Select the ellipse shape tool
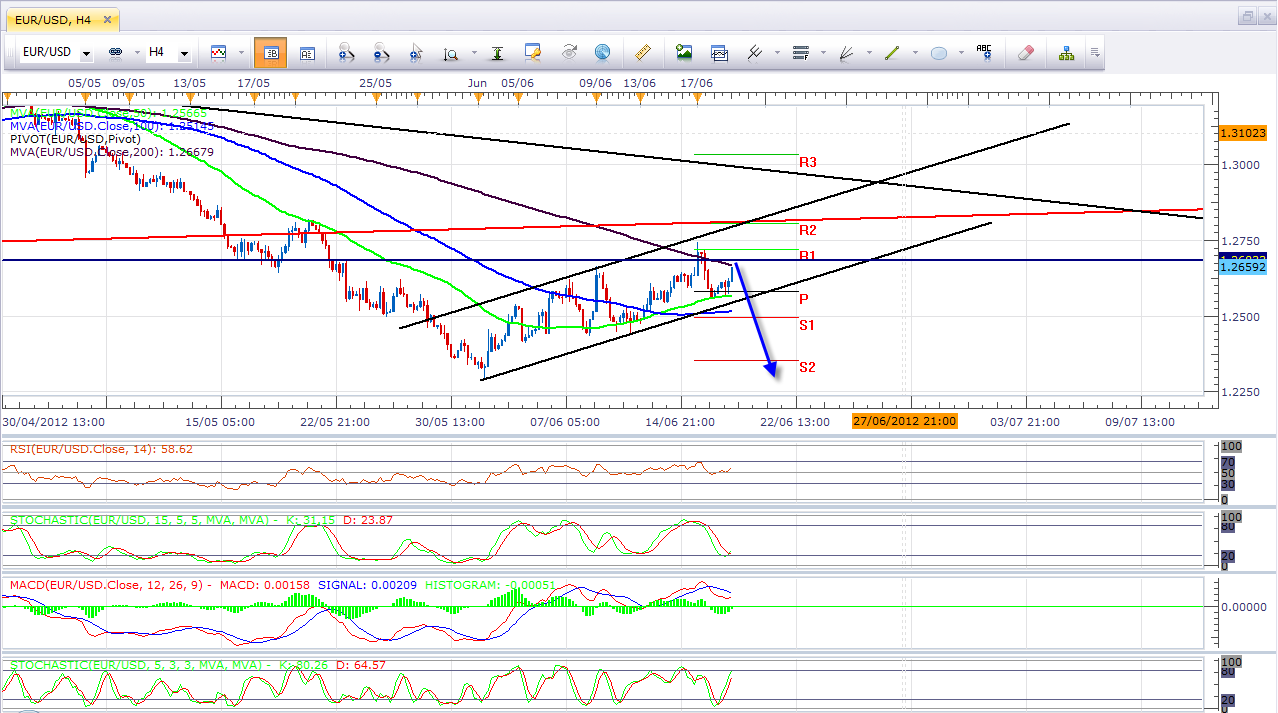This screenshot has height=713, width=1278. pyautogui.click(x=939, y=52)
